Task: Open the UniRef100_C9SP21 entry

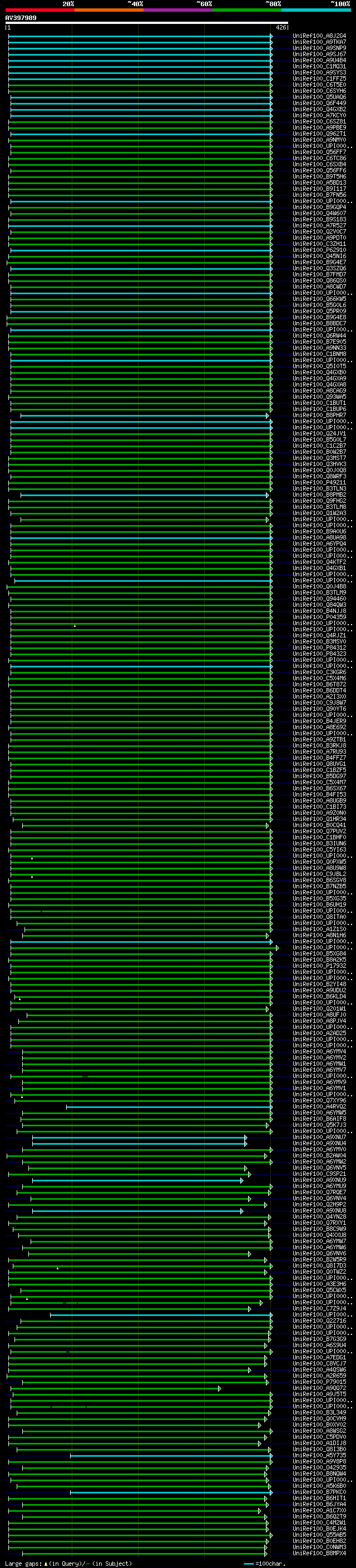Action: (x=319, y=1174)
